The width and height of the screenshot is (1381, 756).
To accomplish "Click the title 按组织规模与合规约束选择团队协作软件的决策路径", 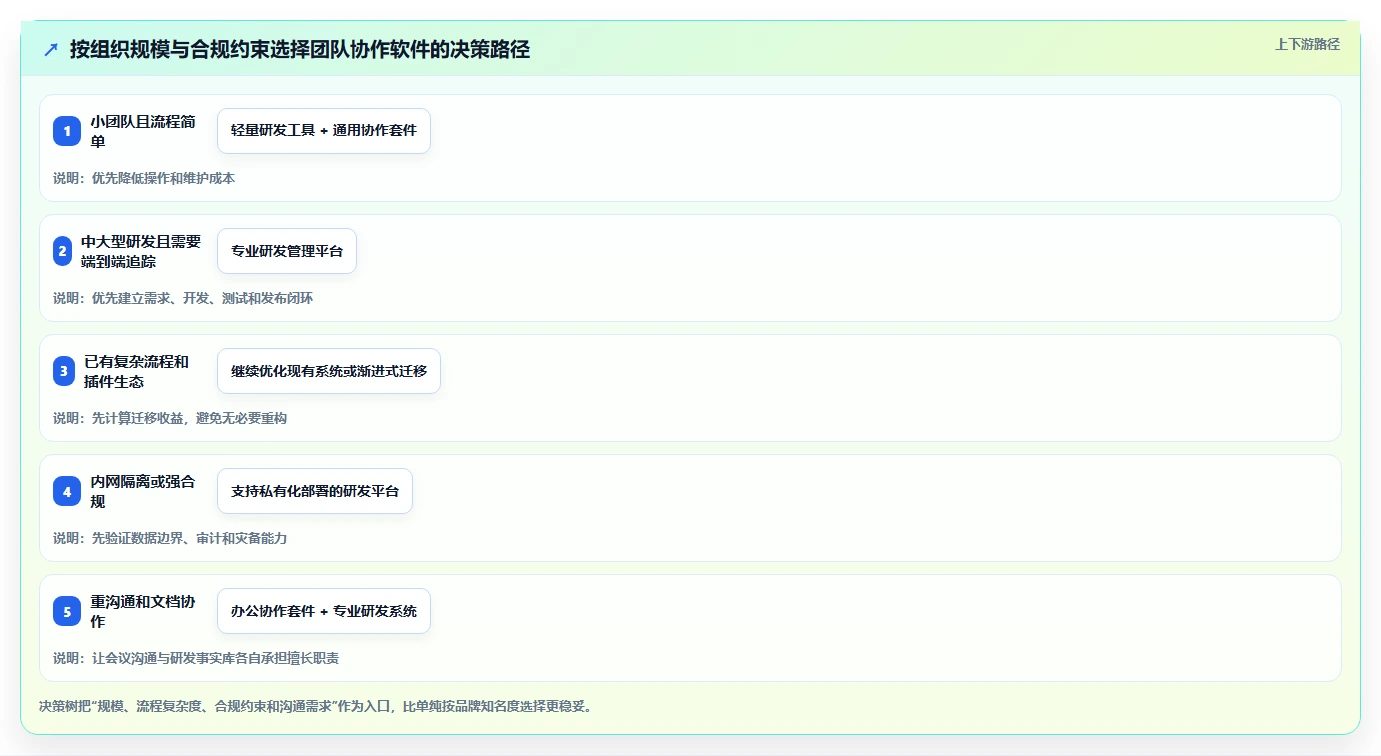I will coord(300,50).
